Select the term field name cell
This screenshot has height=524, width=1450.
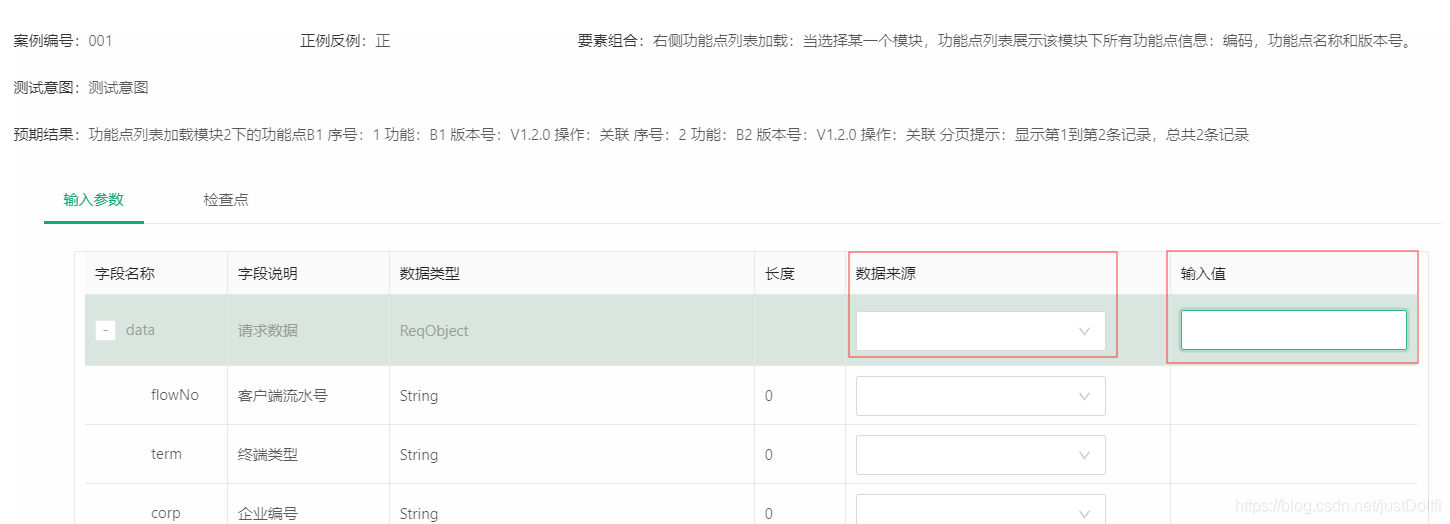tap(166, 454)
